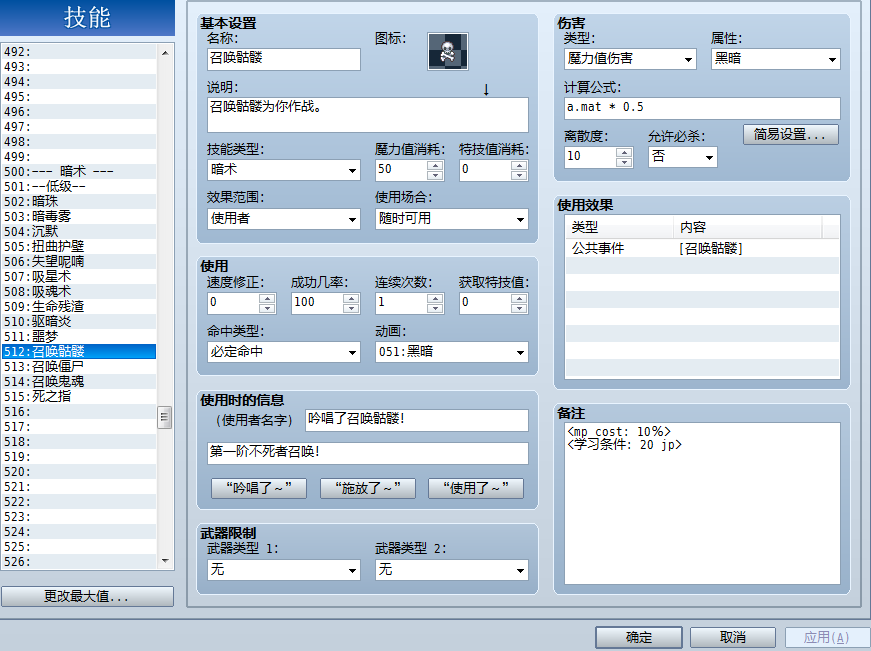Select empty skill slot 516:
The width and height of the screenshot is (871, 651).
click(79, 412)
